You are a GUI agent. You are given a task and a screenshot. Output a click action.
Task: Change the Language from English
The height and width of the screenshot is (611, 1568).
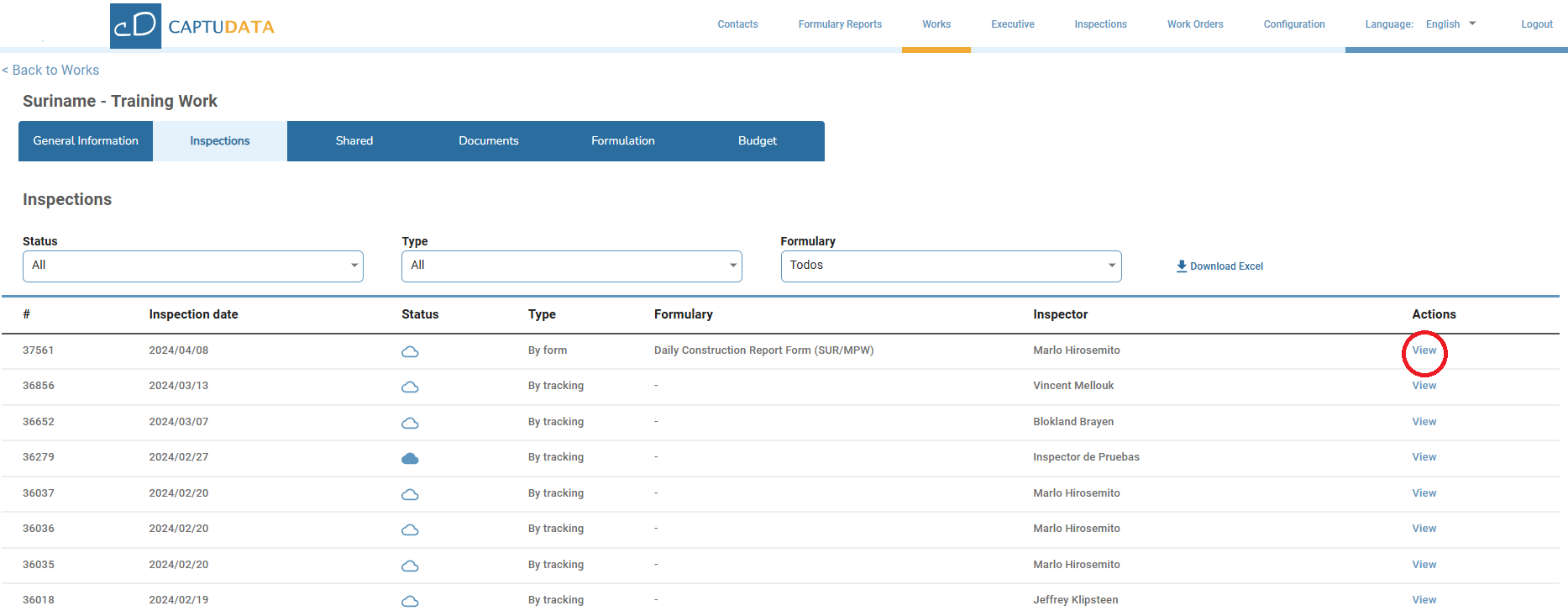point(1450,24)
